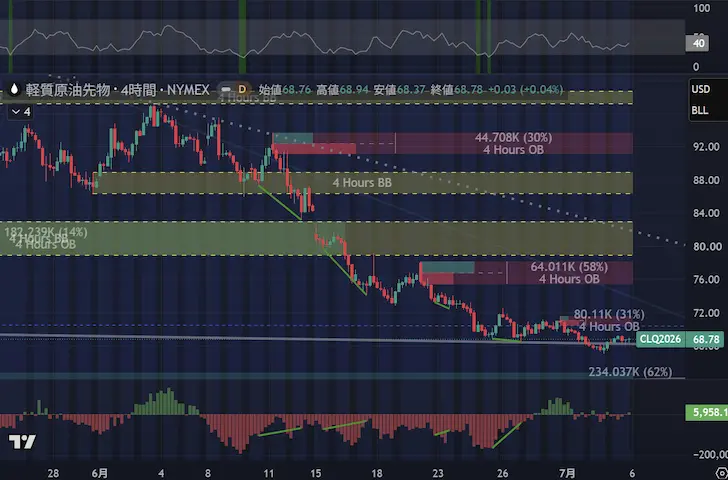Click the 安値68.37 low value
The width and height of the screenshot is (728, 480).
tap(400, 89)
